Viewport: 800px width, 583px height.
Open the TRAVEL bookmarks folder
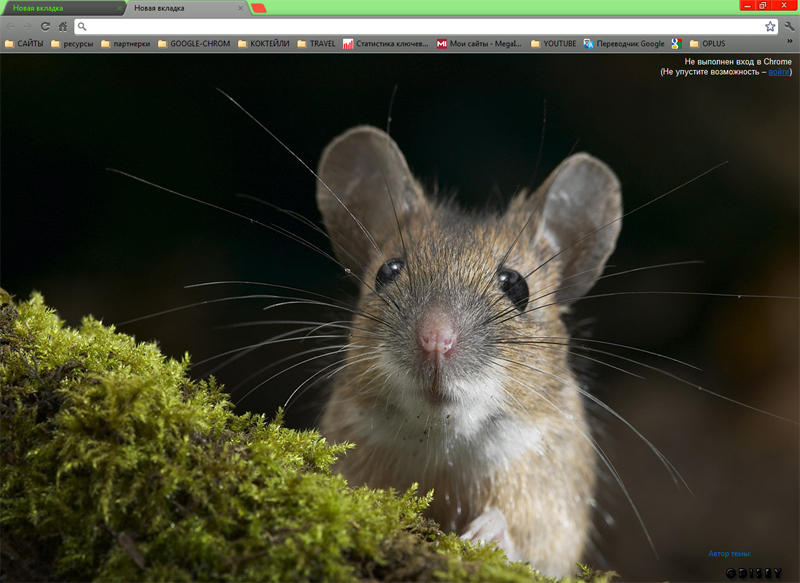[x=316, y=44]
